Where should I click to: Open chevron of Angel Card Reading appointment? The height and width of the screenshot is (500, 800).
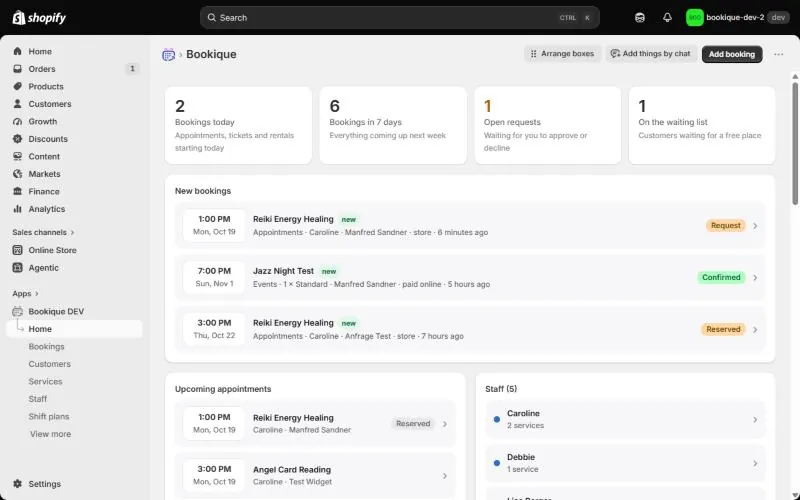445,476
